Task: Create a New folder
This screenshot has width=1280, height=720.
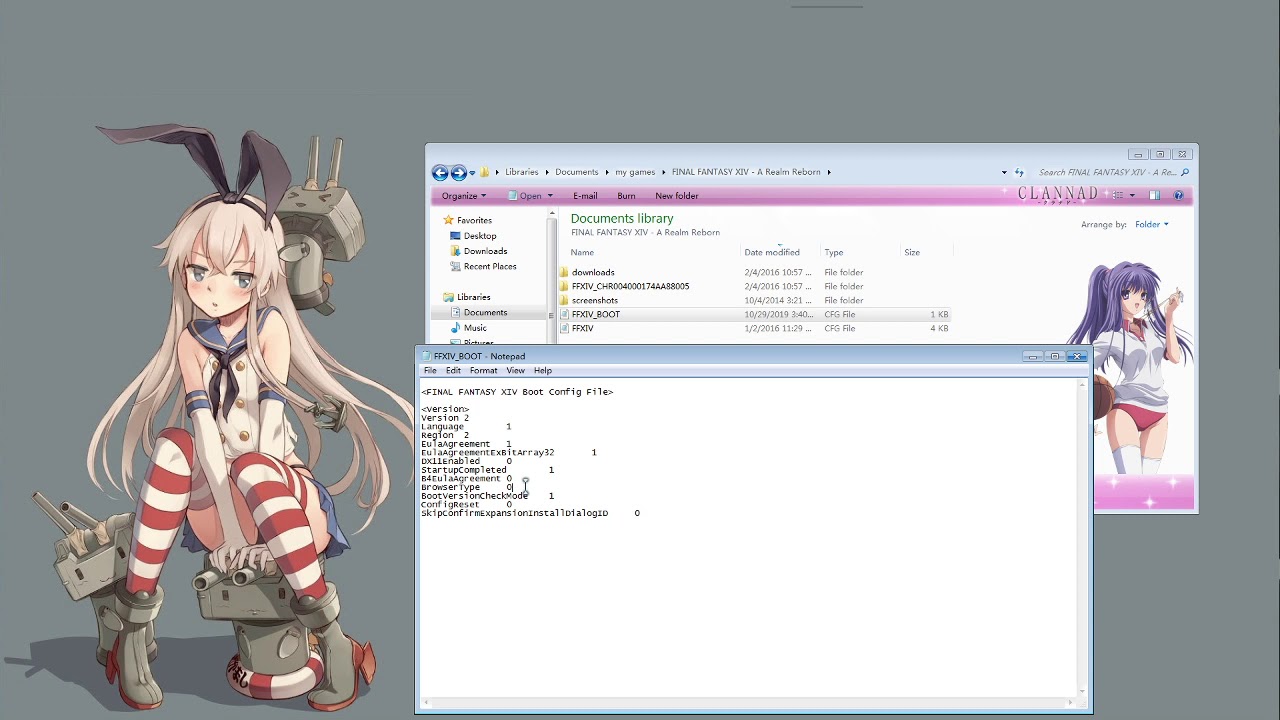Action: [677, 196]
